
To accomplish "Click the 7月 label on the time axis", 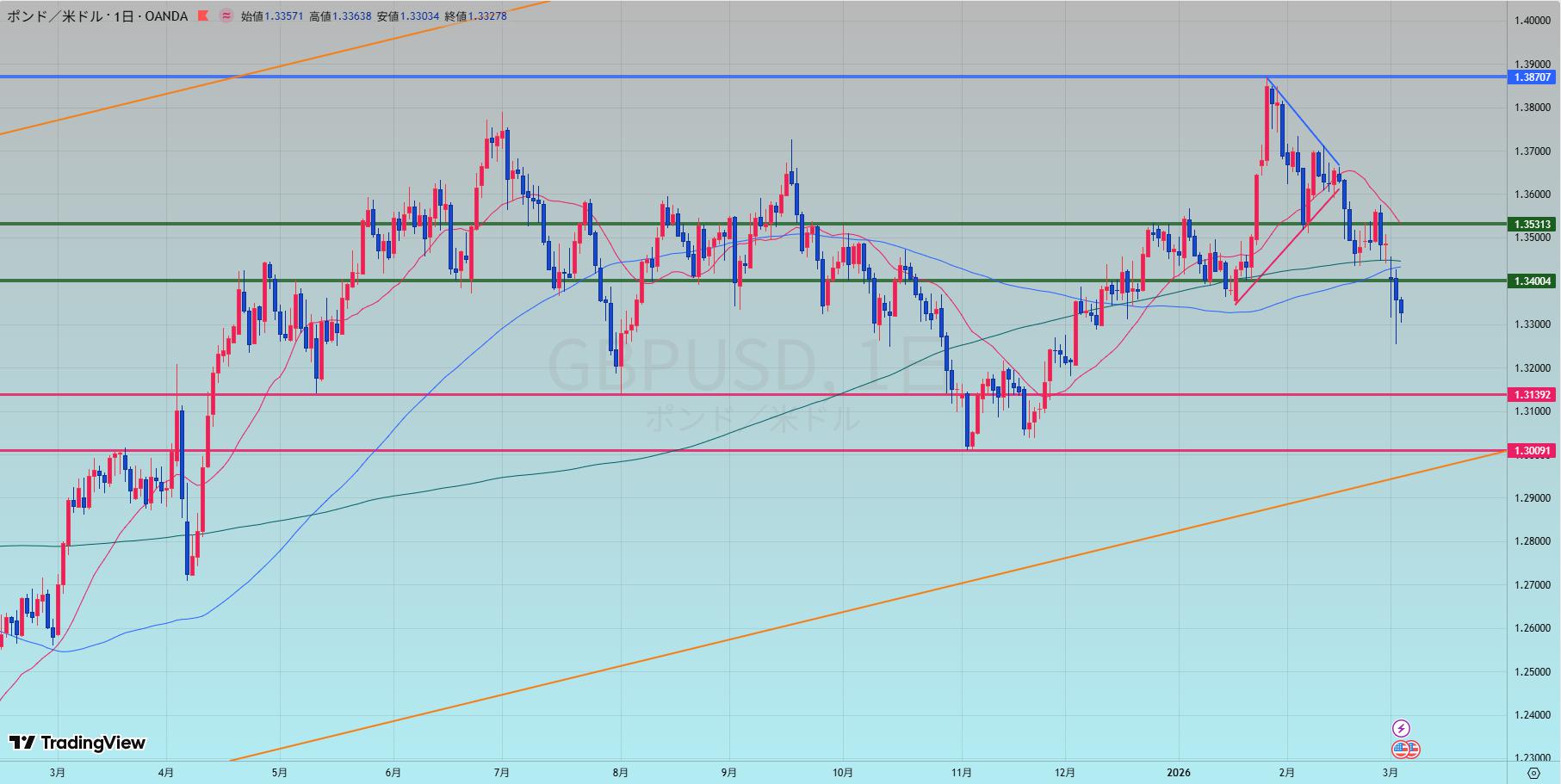I will (502, 773).
